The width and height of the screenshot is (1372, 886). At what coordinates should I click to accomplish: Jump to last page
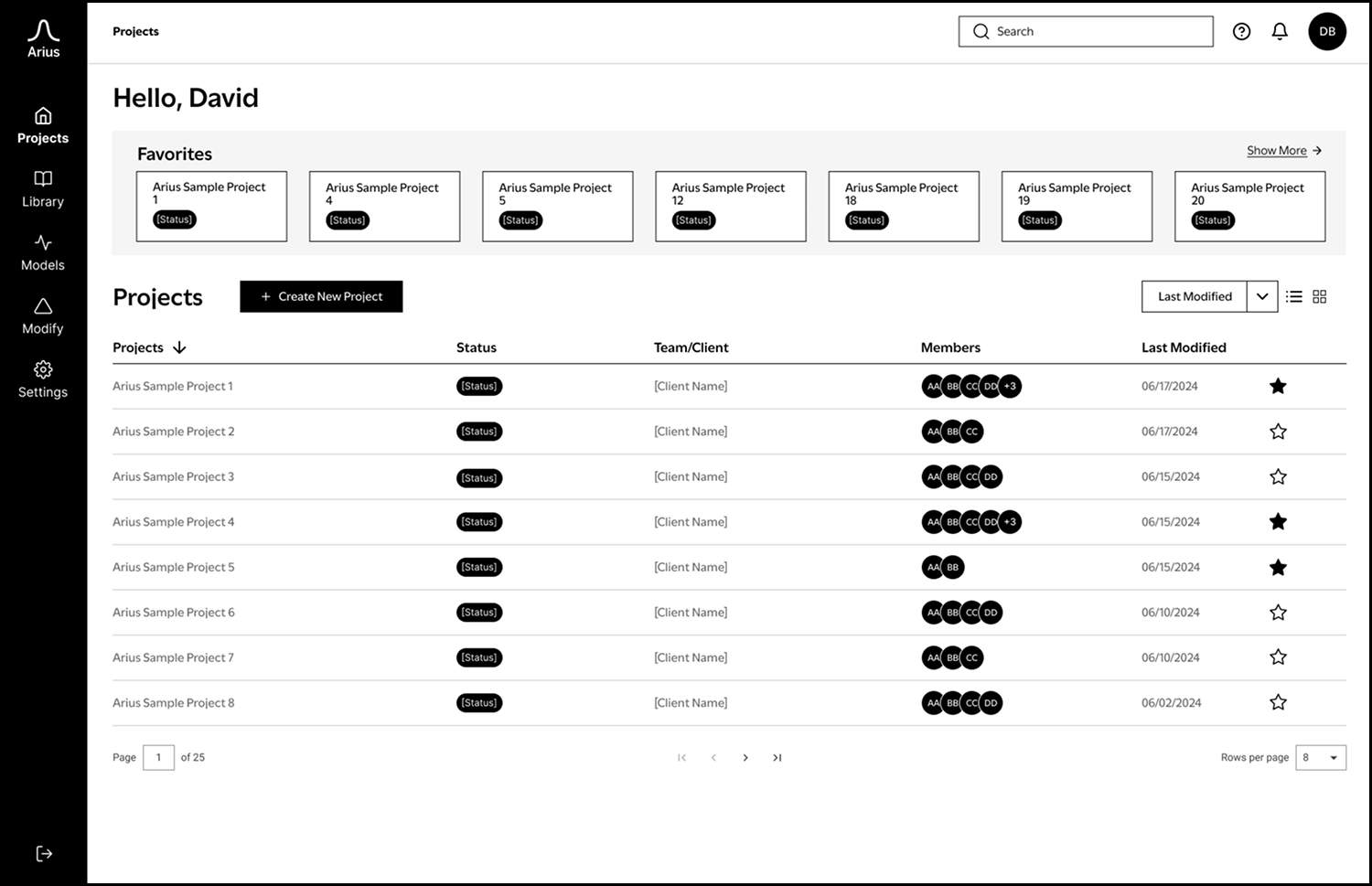pos(777,757)
